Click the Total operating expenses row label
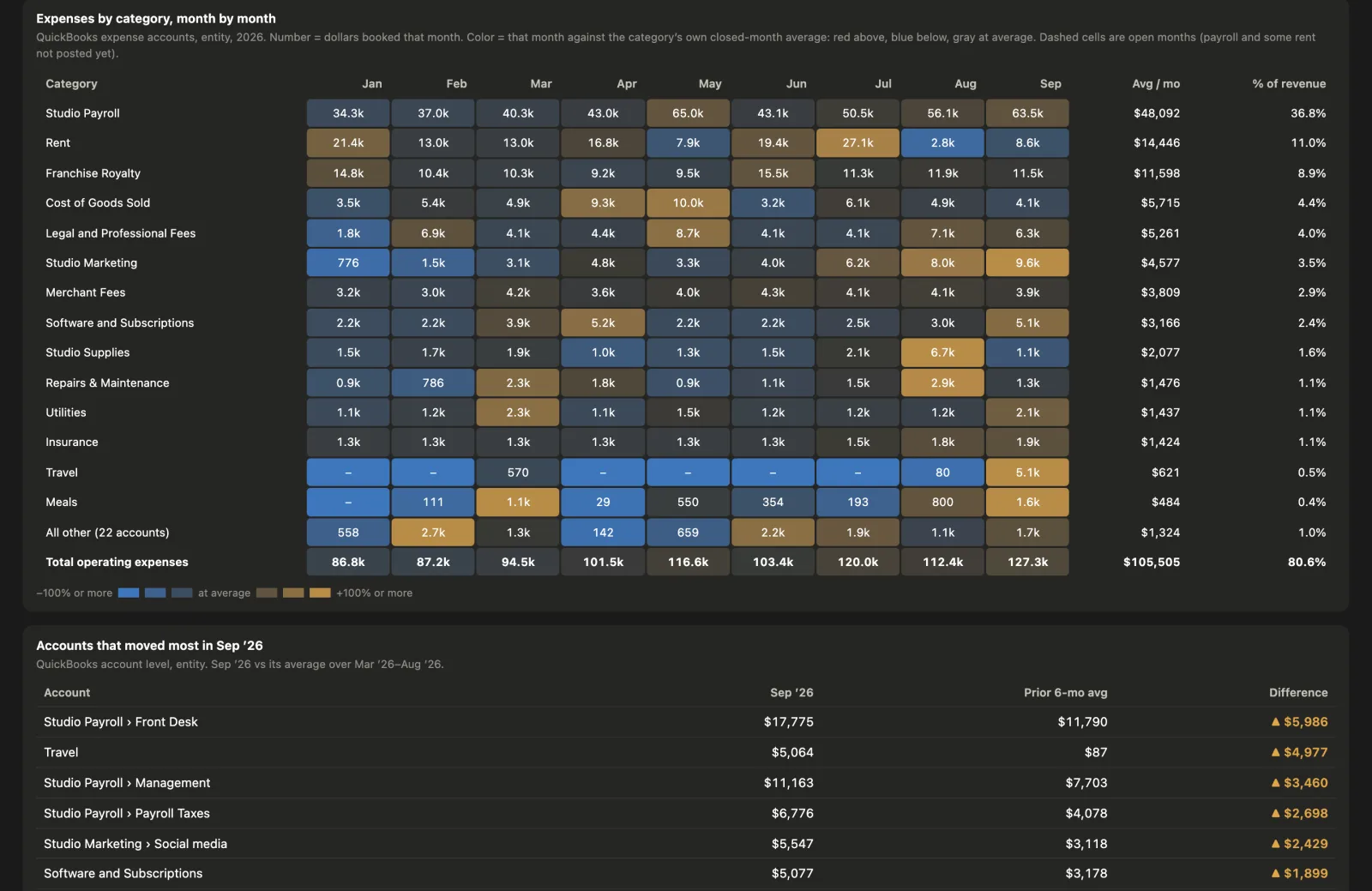This screenshot has width=1372, height=891. 117,563
